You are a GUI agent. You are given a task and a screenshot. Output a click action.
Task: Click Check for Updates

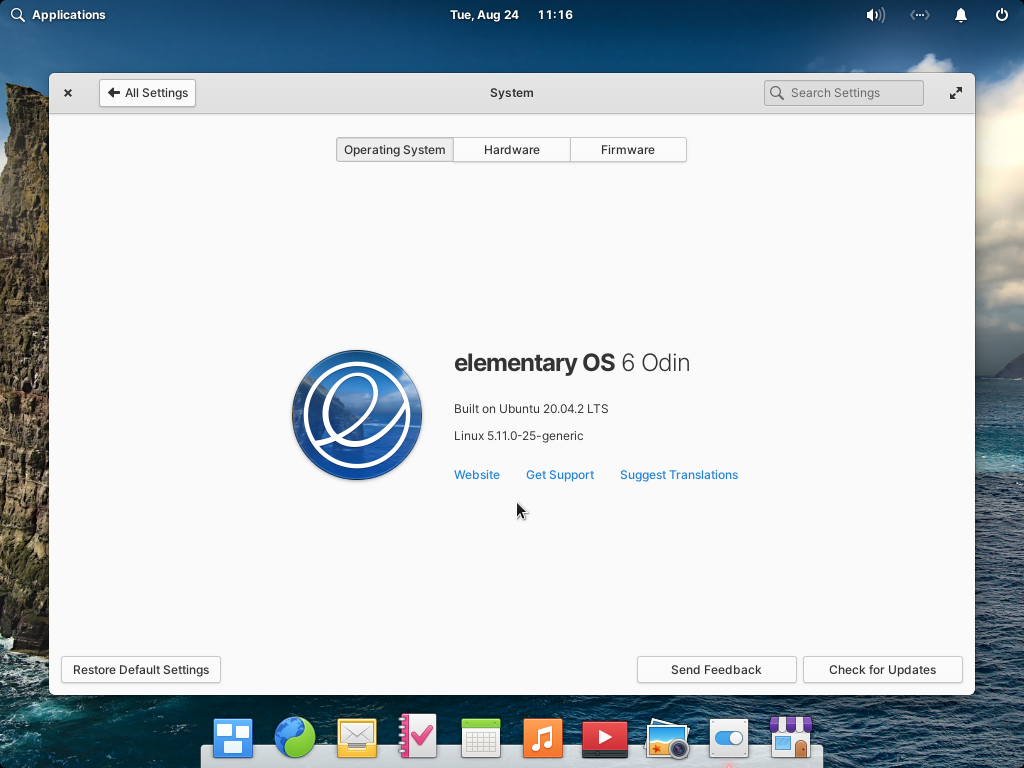click(882, 669)
